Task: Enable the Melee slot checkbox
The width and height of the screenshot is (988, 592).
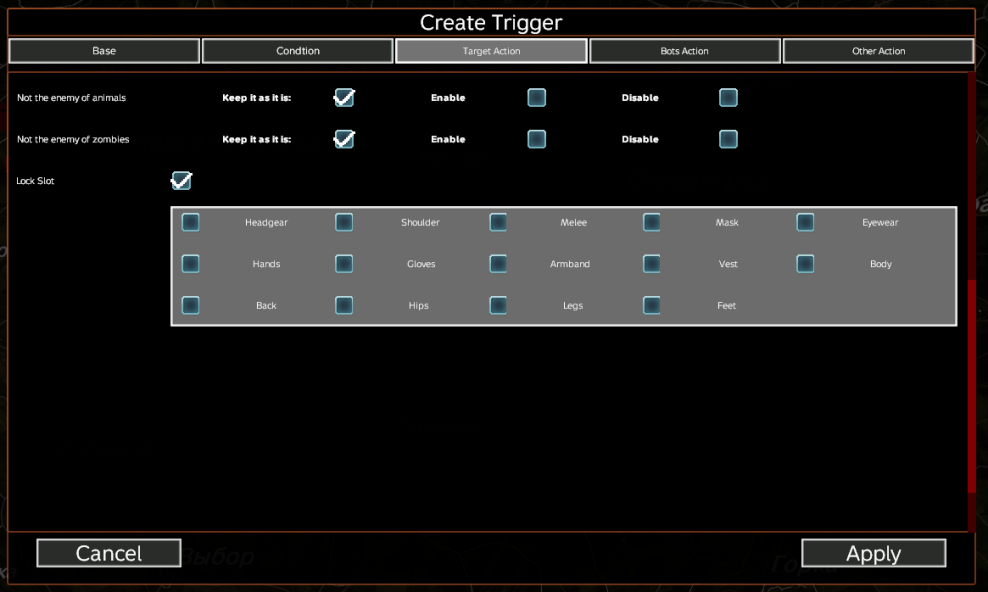Action: pyautogui.click(x=498, y=222)
